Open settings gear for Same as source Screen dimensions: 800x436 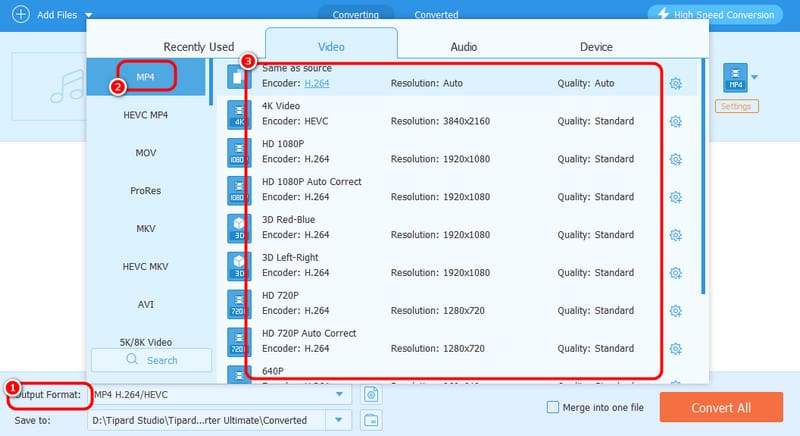[x=676, y=84]
